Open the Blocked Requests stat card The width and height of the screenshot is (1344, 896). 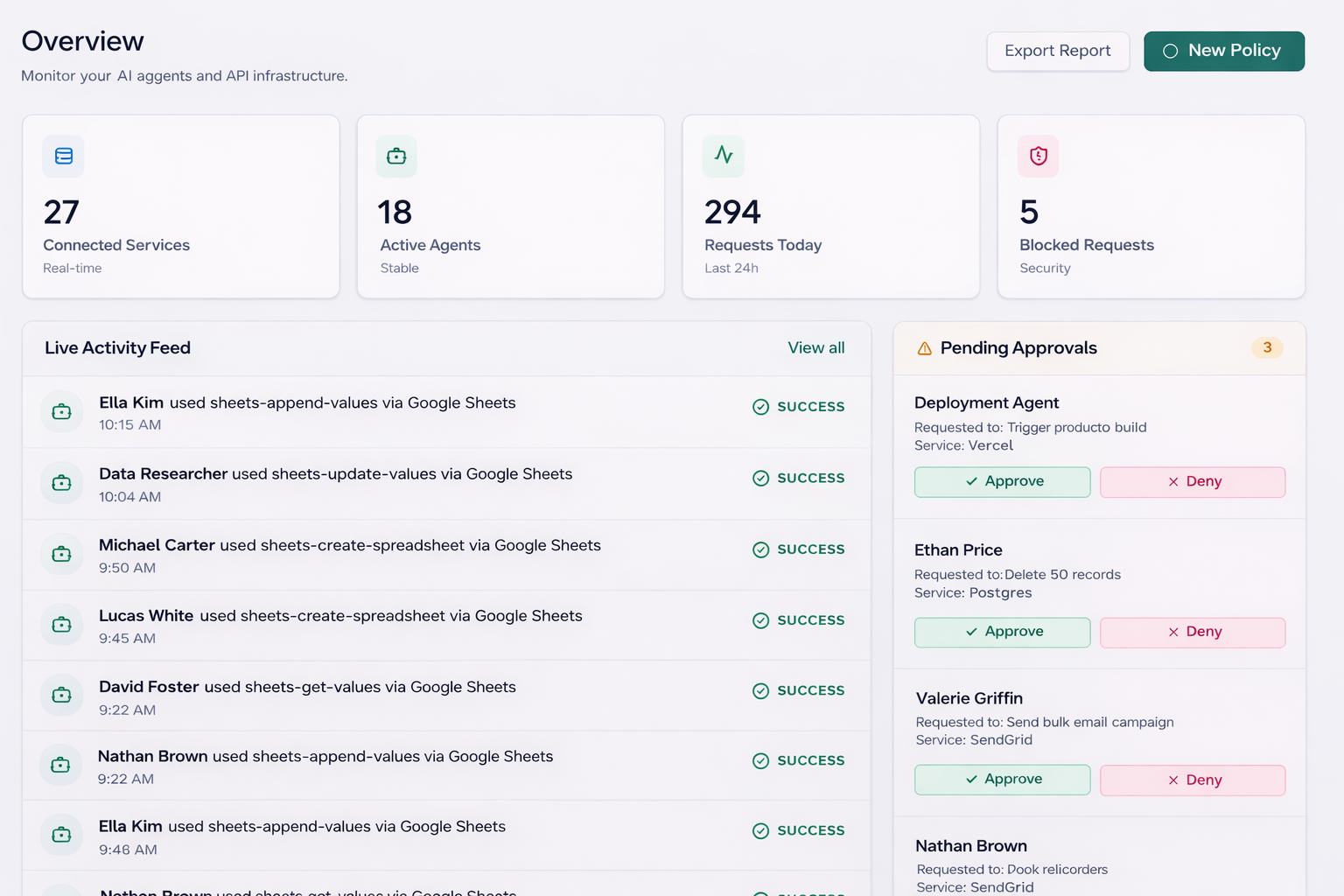click(1151, 207)
